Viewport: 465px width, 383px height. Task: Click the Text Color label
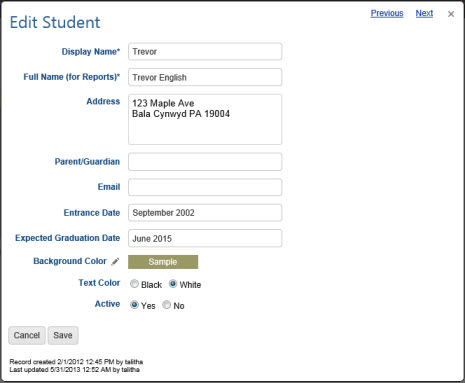99,283
